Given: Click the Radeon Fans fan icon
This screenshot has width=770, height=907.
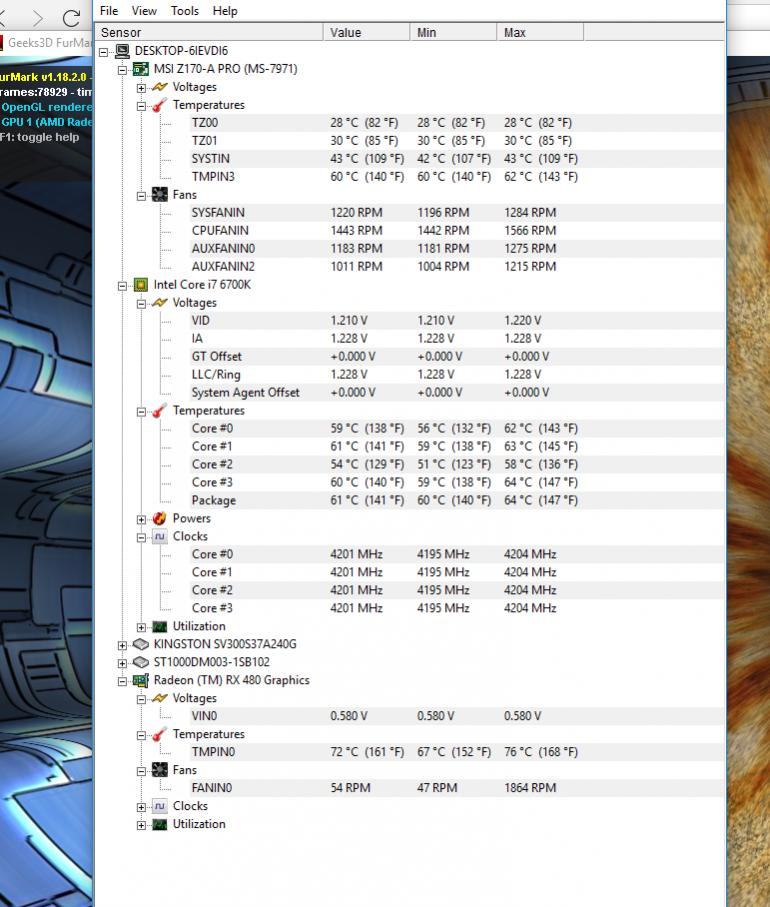Looking at the screenshot, I should pos(160,770).
